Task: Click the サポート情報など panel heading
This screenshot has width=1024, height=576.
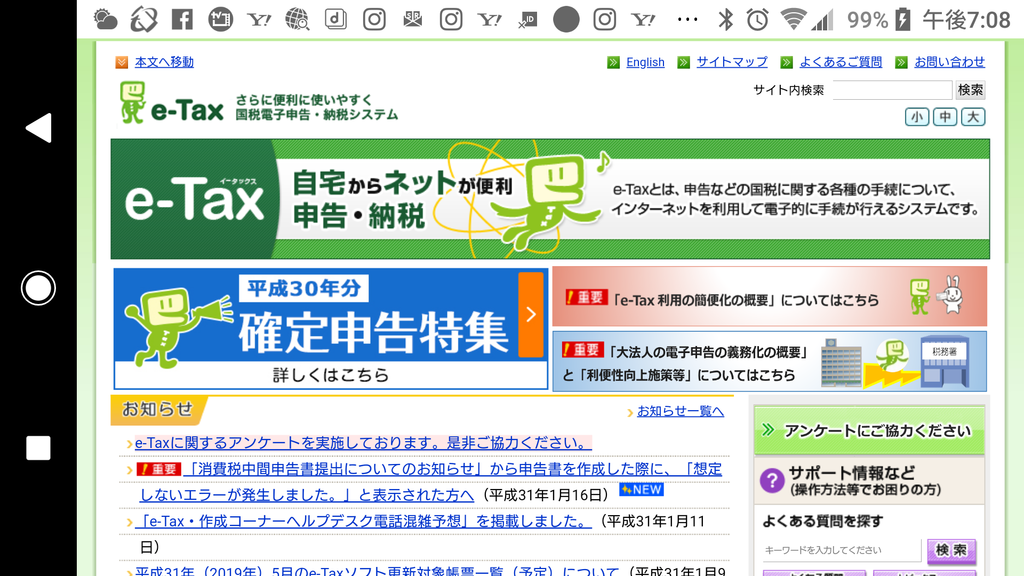Action: tap(869, 481)
